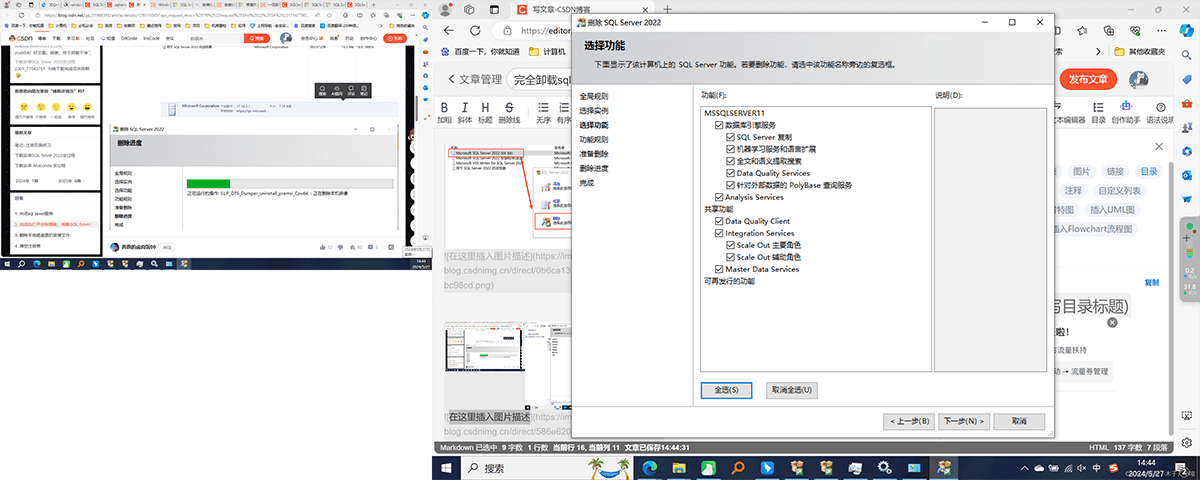Select 可再发行的功能 entry in feature tree
Viewport: 1200px width, 480px height.
[729, 282]
